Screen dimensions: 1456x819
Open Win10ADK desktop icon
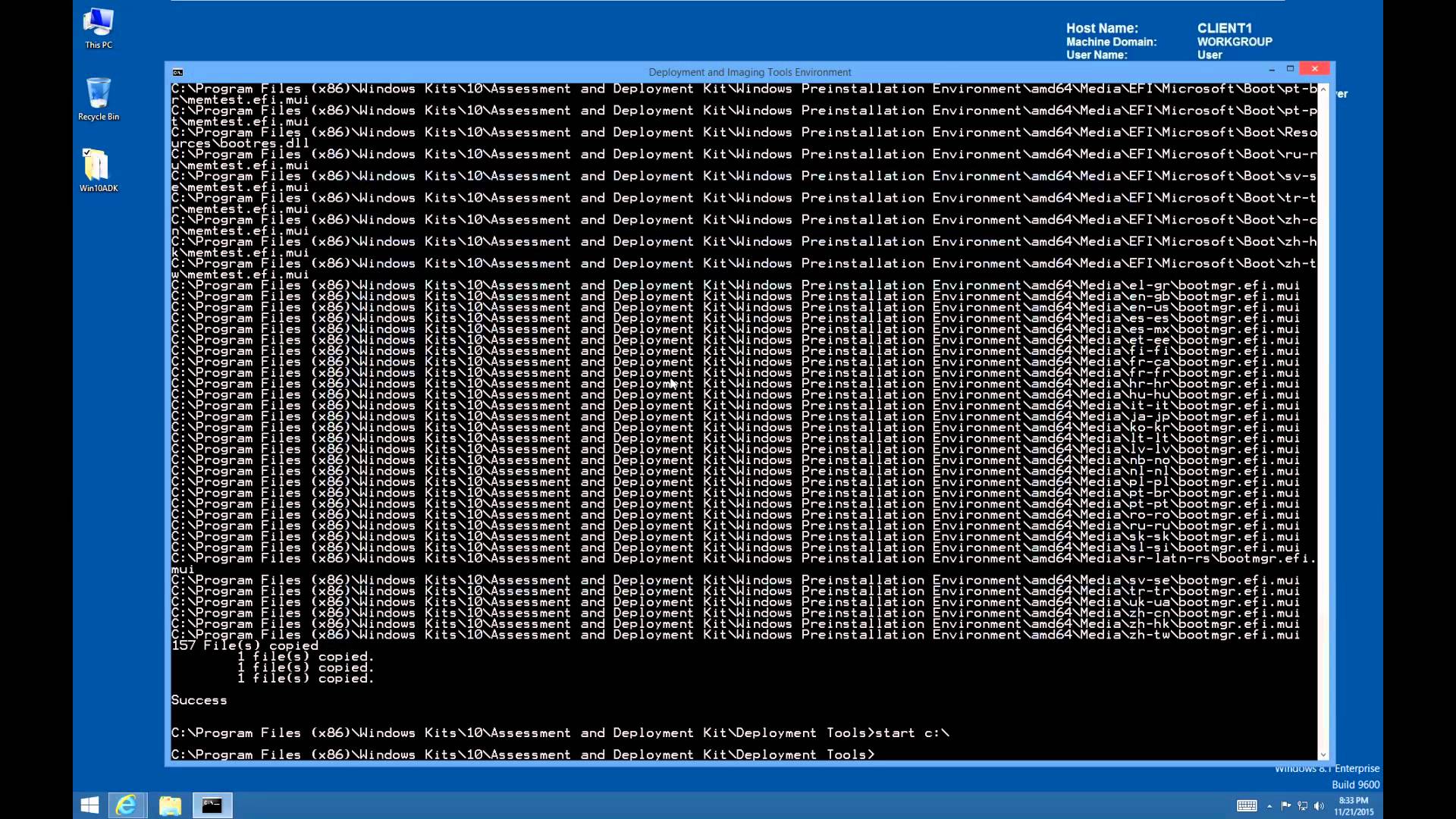[x=98, y=170]
